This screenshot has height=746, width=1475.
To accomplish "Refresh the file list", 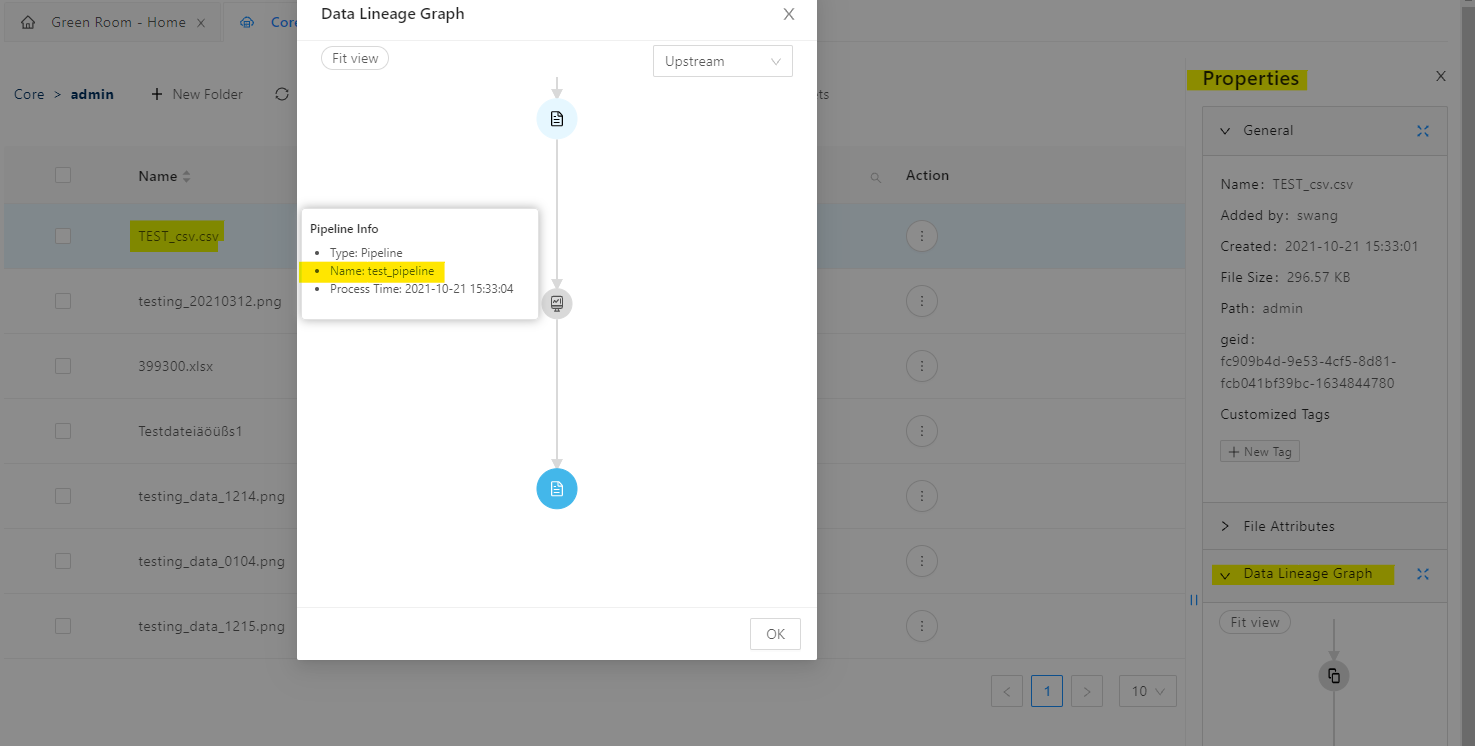I will 282,94.
